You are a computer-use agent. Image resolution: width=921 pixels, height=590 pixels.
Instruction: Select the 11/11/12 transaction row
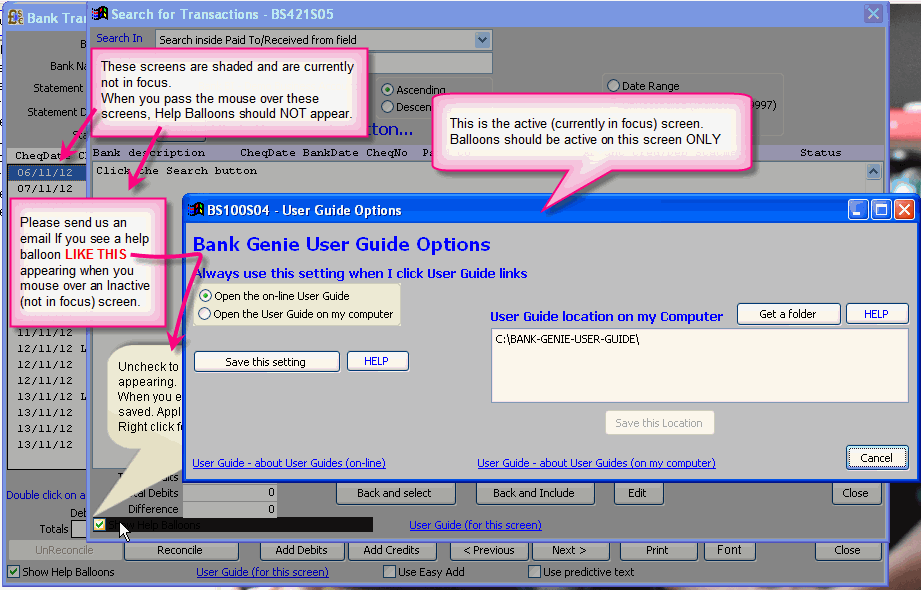pos(47,333)
